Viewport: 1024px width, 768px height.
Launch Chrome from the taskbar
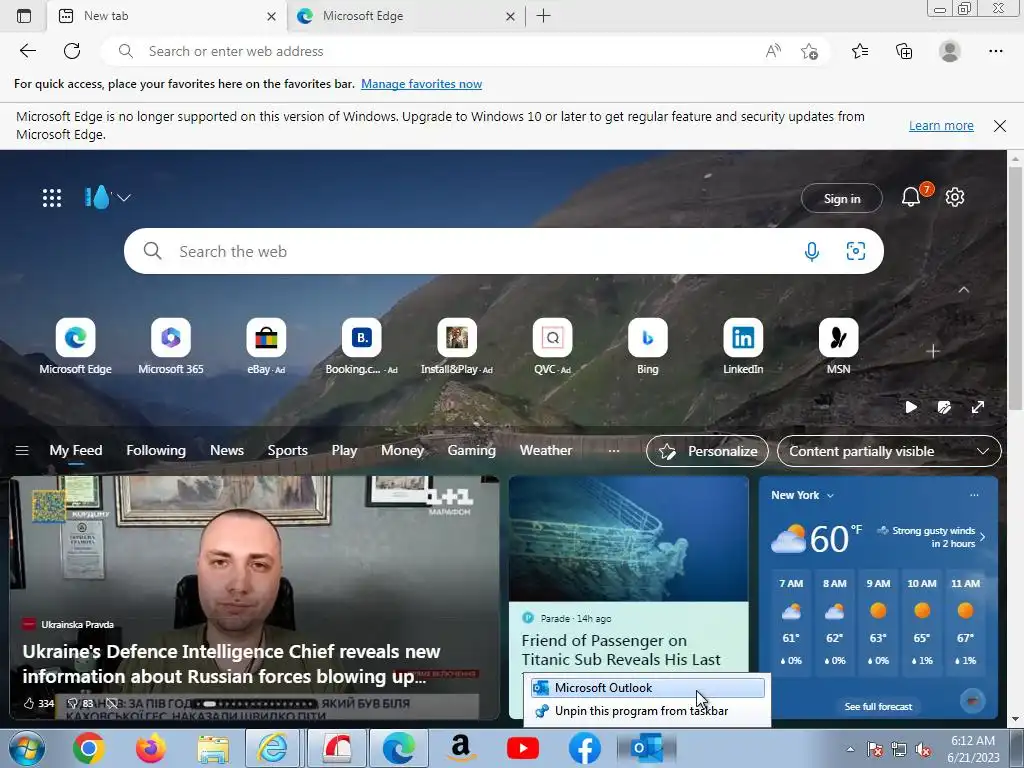(89, 748)
